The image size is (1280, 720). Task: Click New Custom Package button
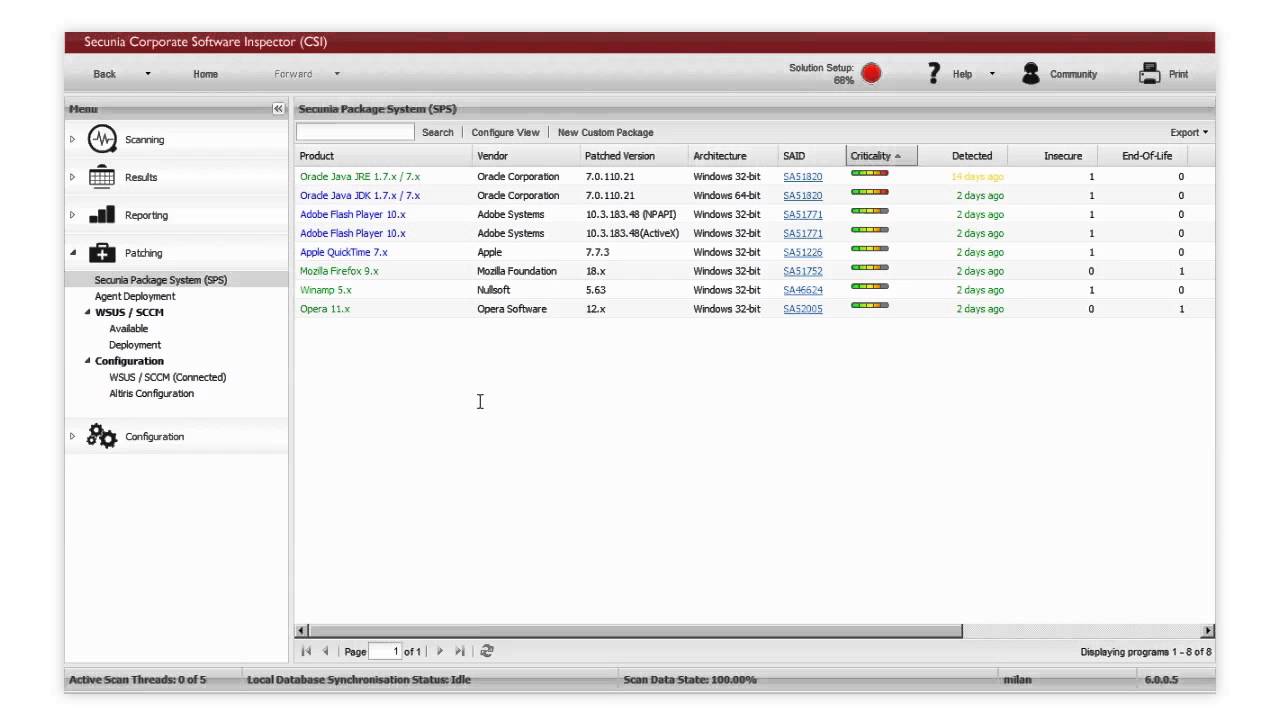pyautogui.click(x=606, y=132)
